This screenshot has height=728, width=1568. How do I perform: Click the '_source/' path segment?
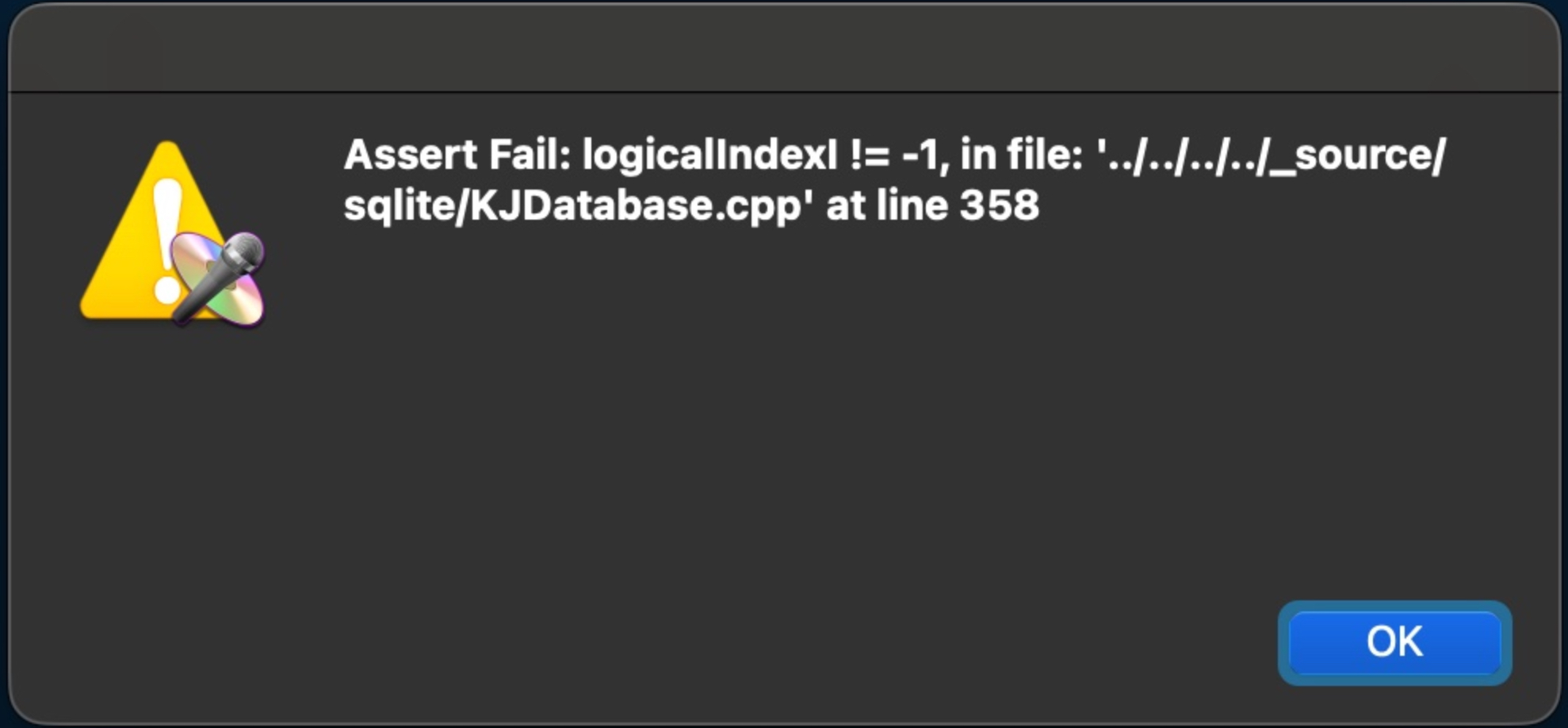tap(1359, 155)
